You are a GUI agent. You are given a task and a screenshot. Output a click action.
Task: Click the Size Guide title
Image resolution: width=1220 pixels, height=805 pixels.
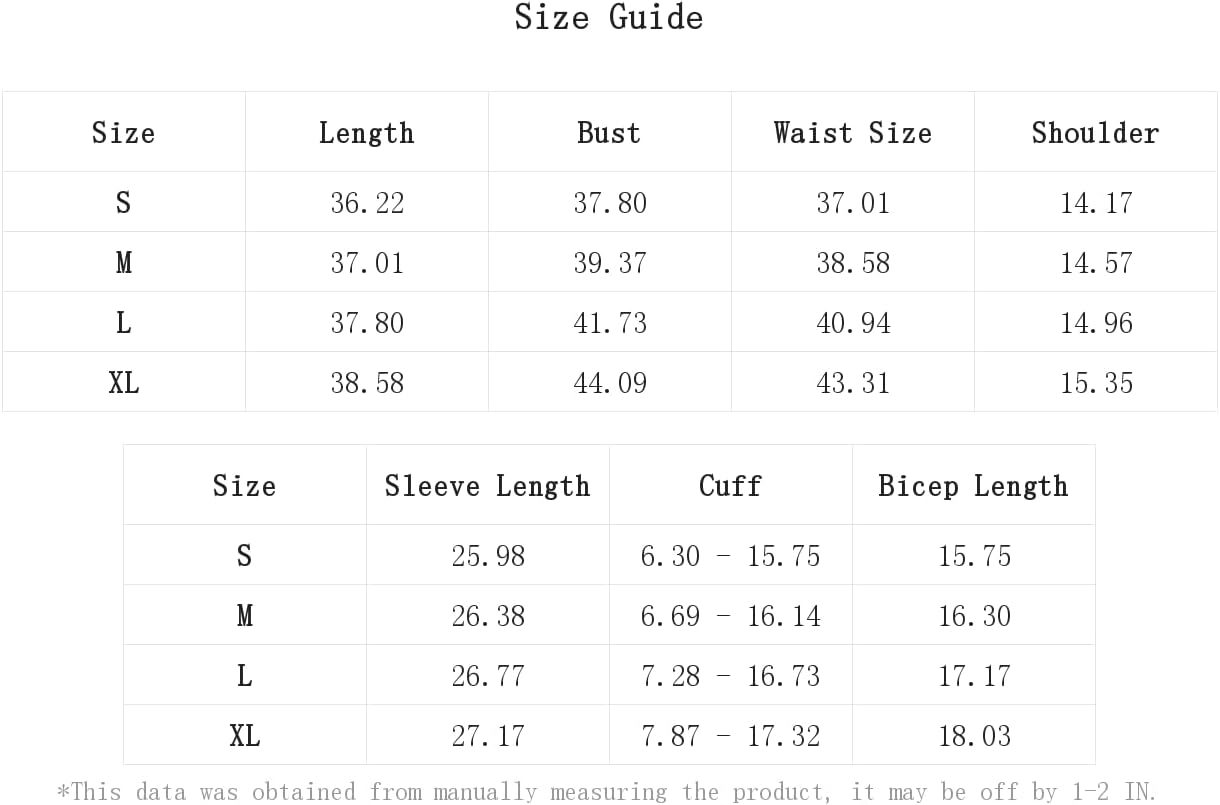(609, 17)
